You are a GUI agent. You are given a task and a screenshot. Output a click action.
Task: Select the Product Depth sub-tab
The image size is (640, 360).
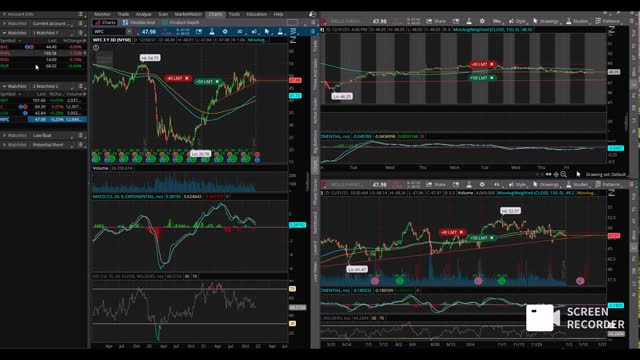click(181, 22)
